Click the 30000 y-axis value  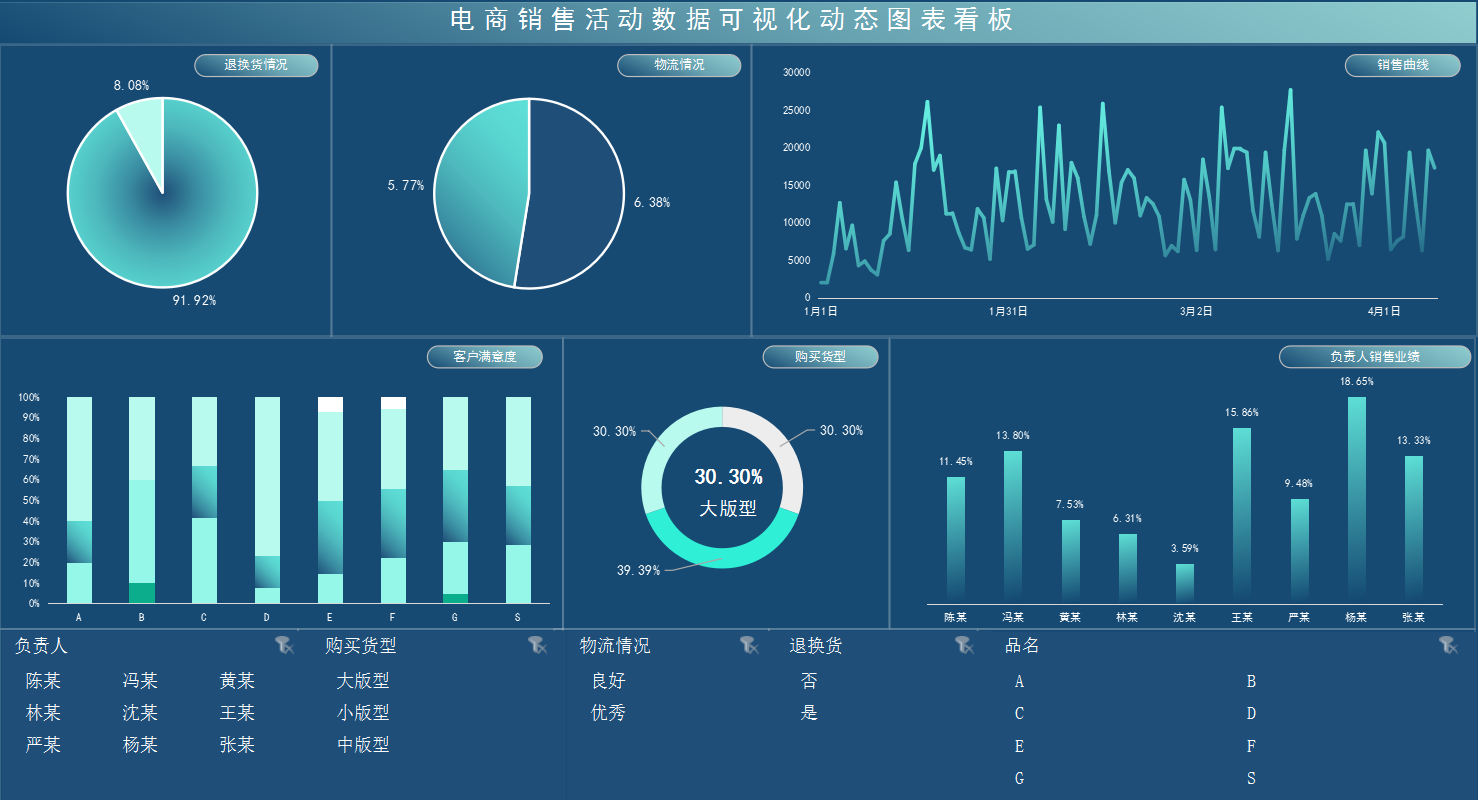[x=797, y=73]
